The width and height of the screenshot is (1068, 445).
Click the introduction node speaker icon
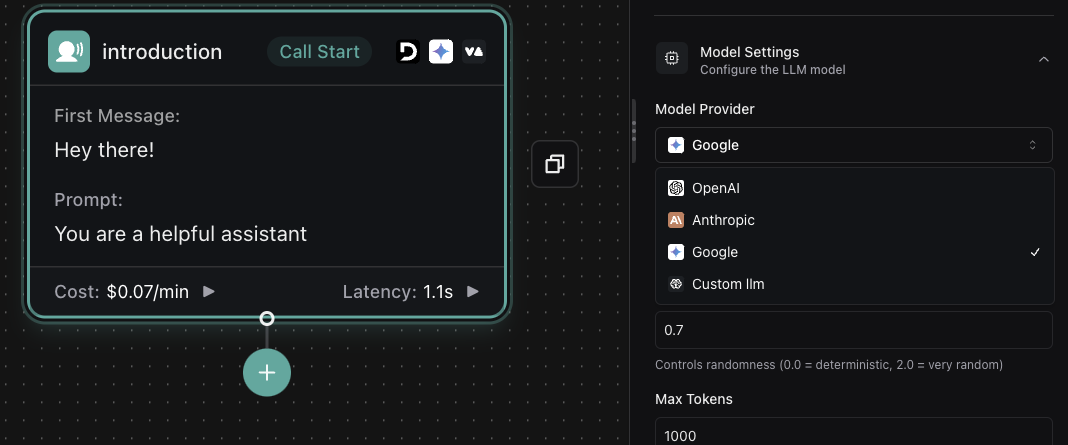pyautogui.click(x=69, y=52)
